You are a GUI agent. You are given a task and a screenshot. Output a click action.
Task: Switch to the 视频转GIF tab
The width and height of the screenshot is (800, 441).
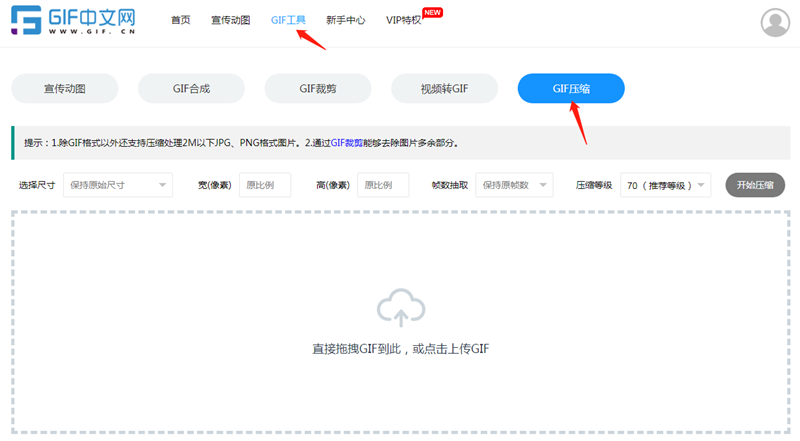click(444, 89)
